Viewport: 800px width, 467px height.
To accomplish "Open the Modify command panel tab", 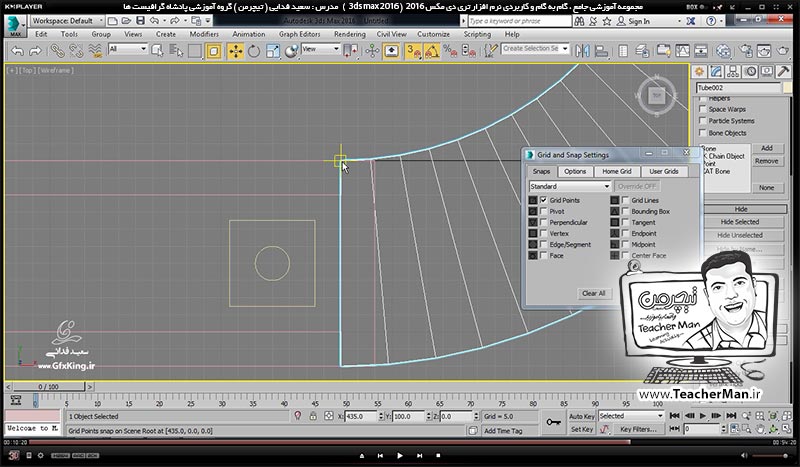I will (x=716, y=71).
